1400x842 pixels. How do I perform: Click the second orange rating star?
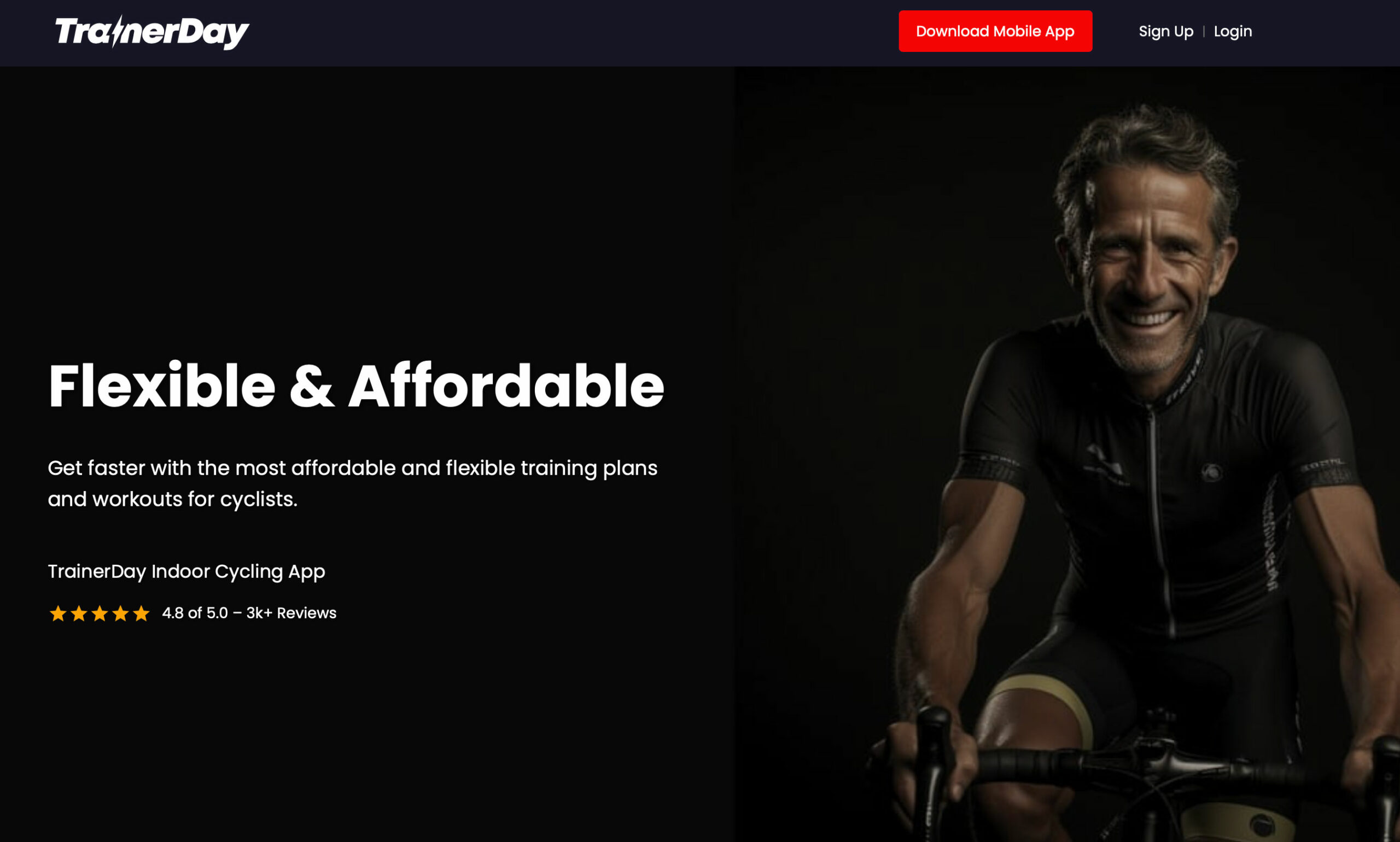pos(79,613)
